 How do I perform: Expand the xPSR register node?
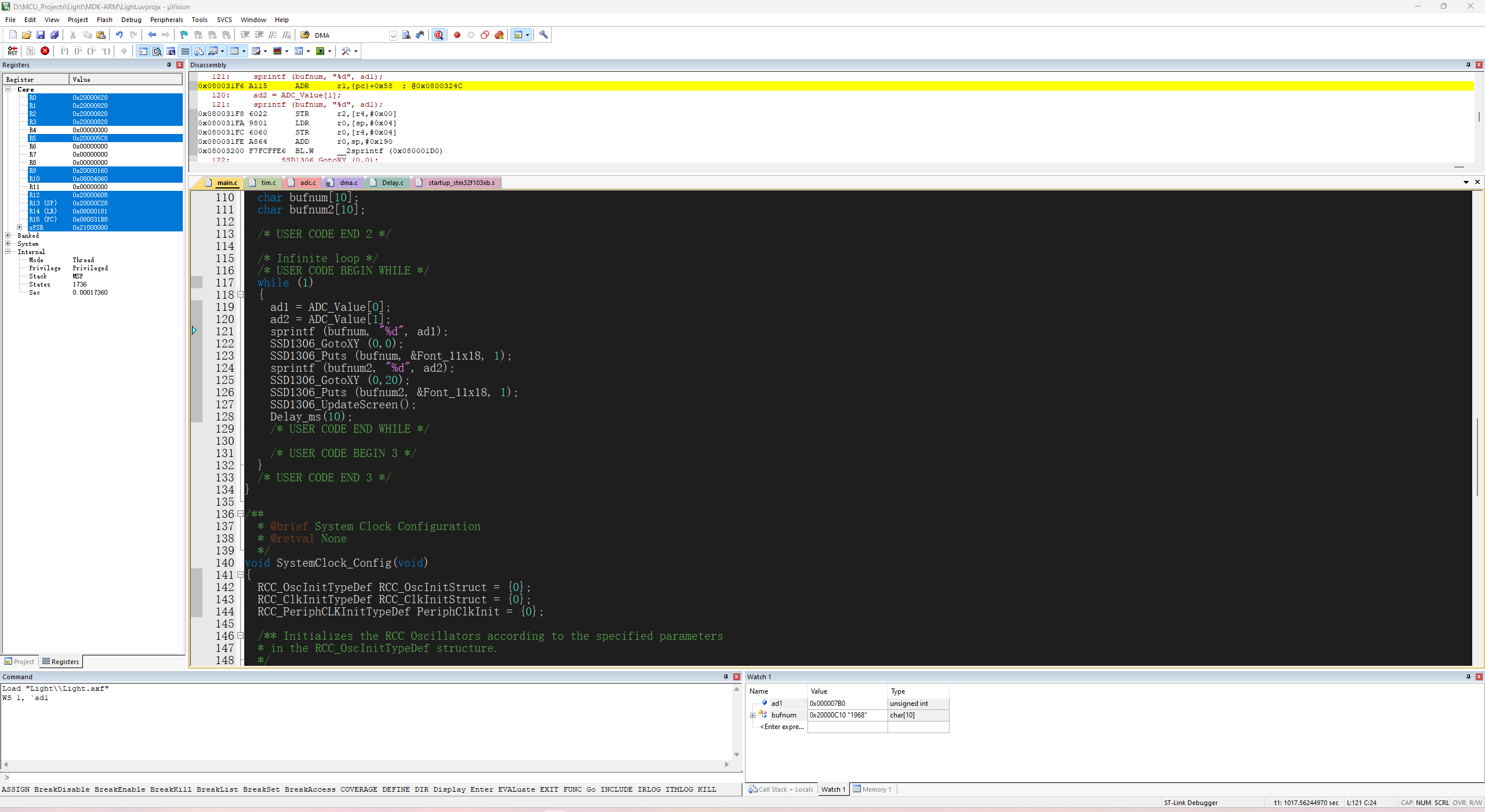[x=20, y=227]
